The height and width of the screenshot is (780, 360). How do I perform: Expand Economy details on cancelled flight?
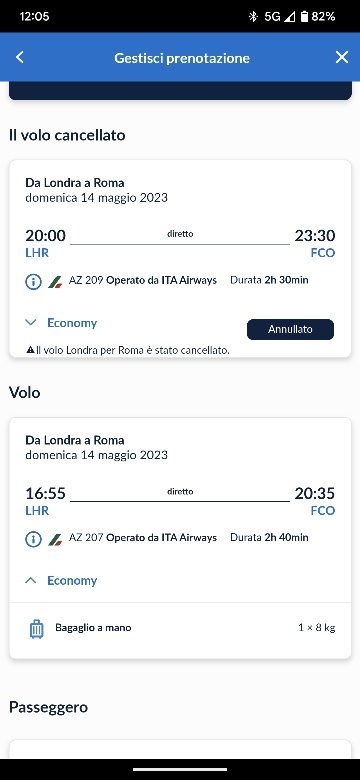(61, 323)
